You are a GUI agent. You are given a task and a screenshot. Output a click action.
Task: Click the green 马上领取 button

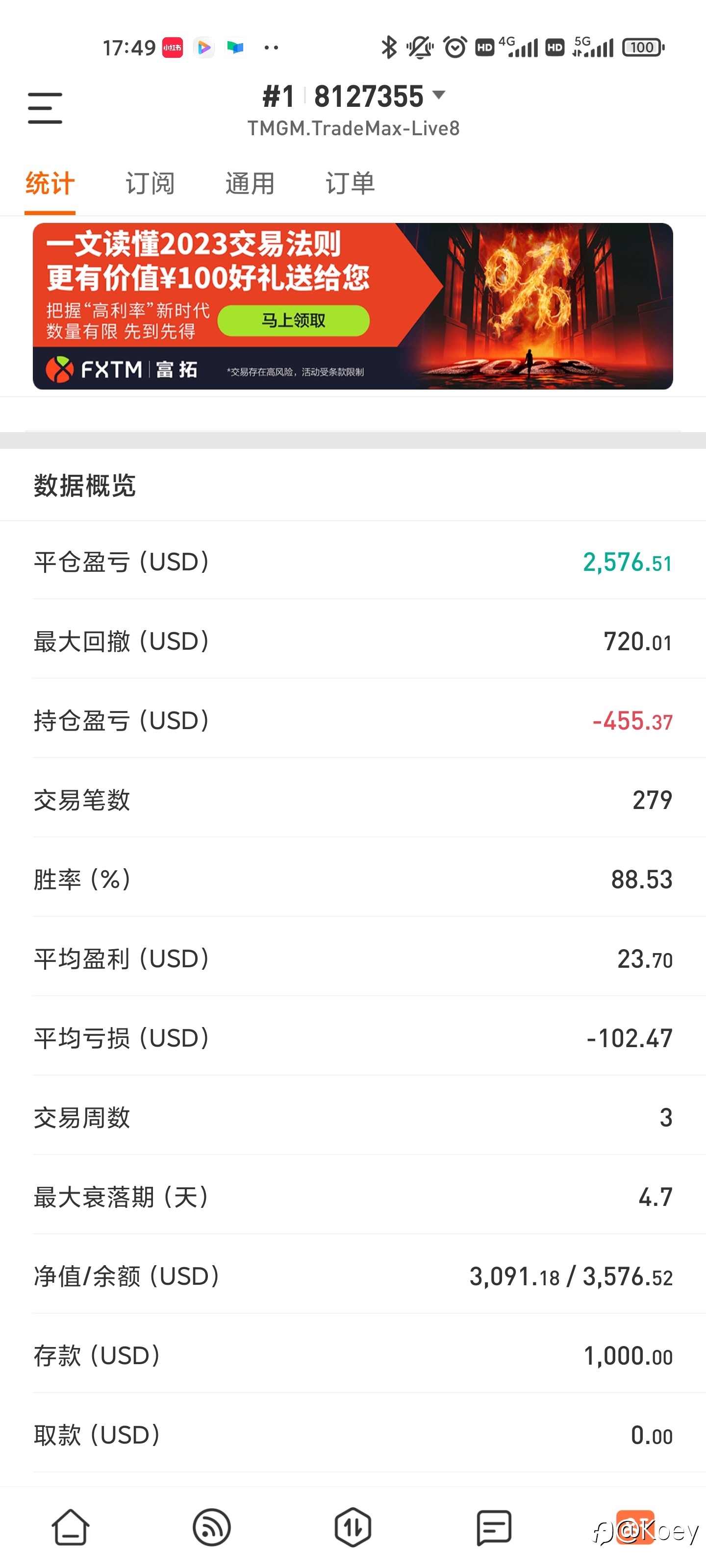tap(294, 321)
